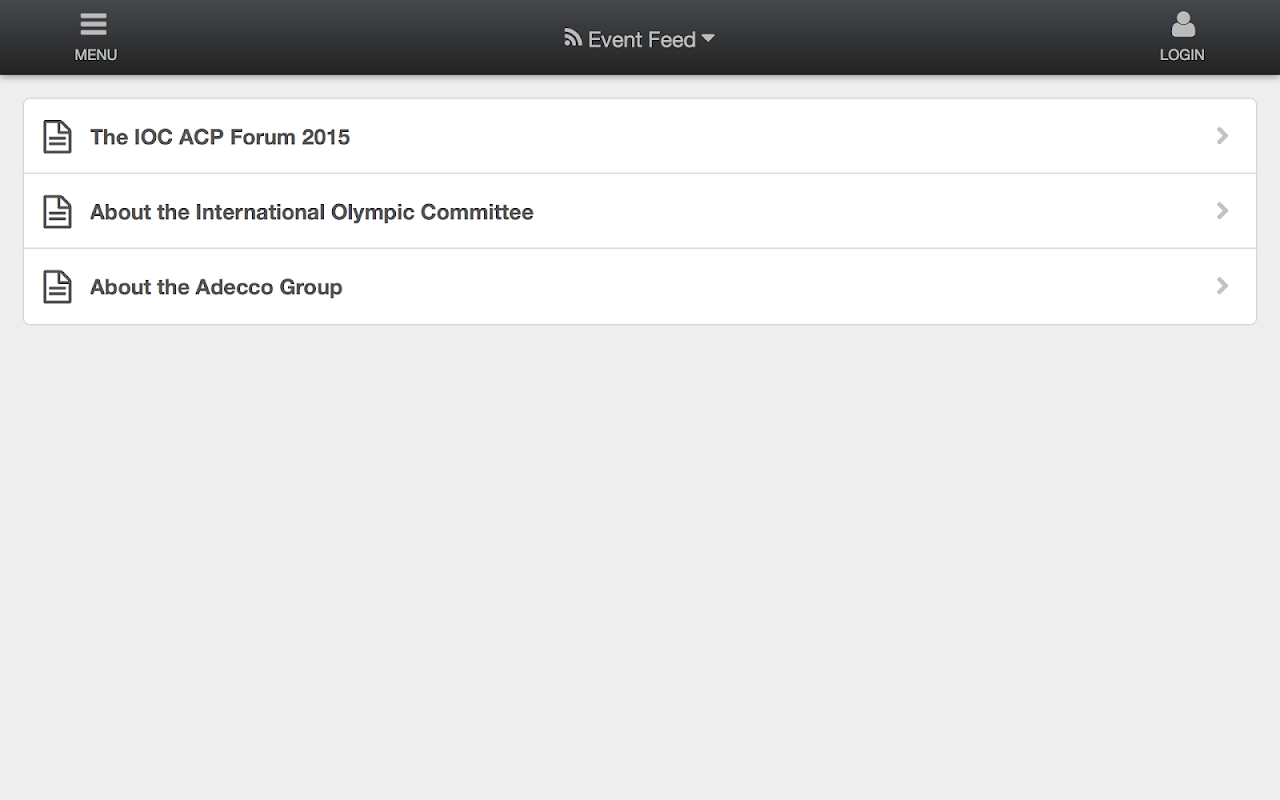Select the Event Feed title text
Viewport: 1280px width, 800px height.
point(641,40)
